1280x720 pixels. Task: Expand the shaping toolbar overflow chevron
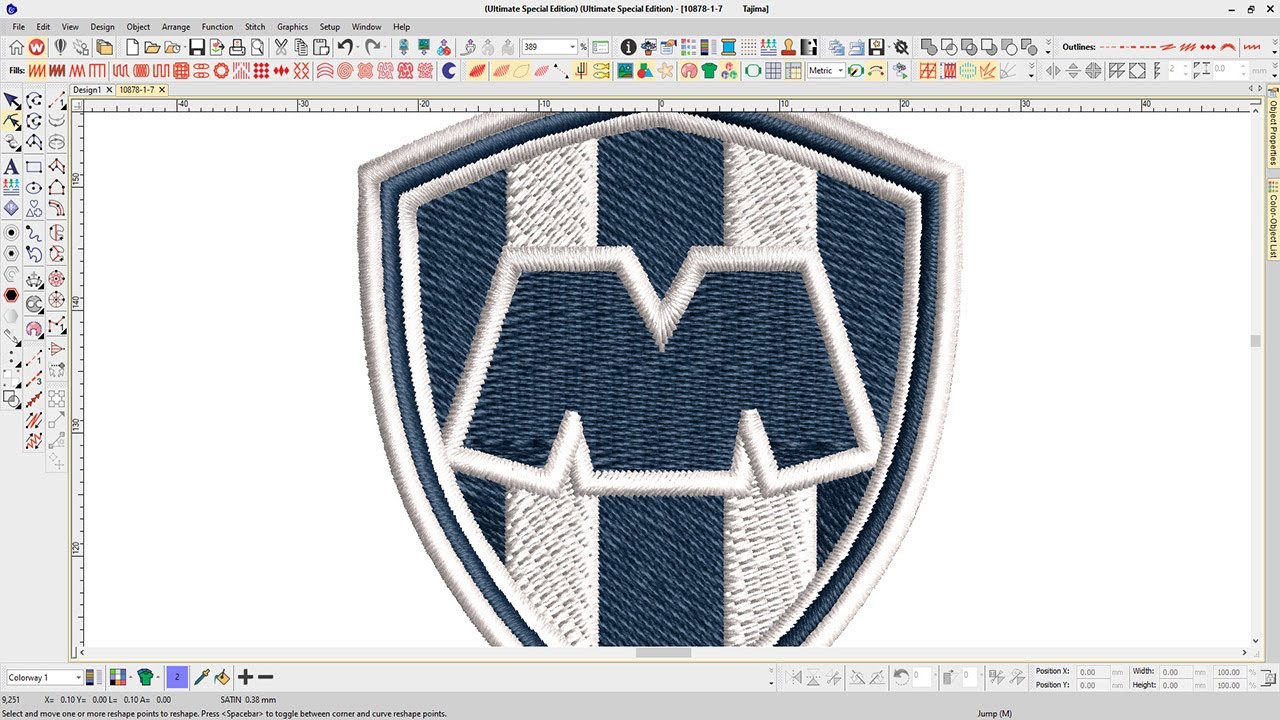click(1048, 47)
